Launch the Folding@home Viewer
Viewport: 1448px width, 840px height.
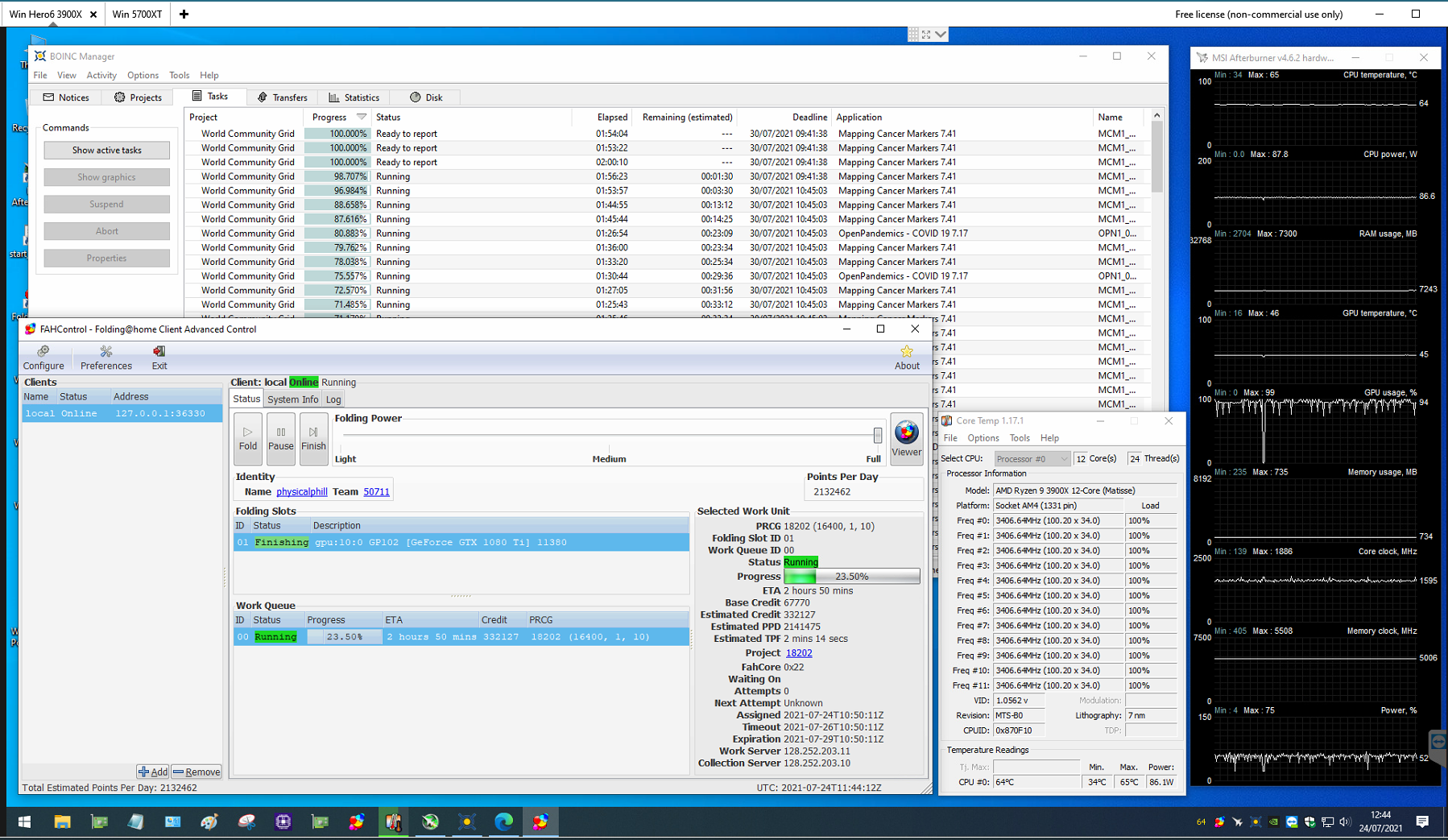click(x=906, y=439)
